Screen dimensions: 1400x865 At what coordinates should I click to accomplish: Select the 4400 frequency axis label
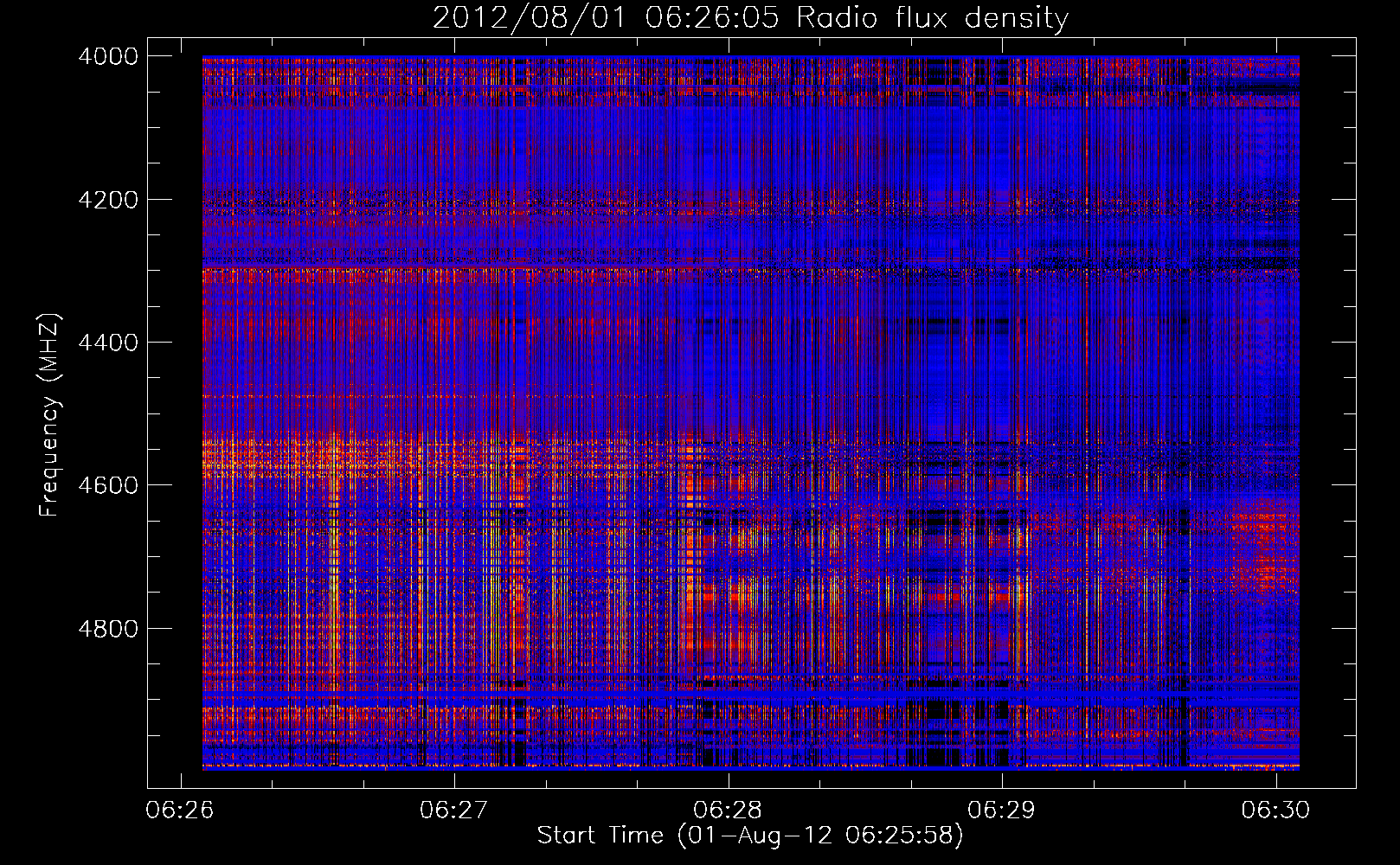coord(108,343)
